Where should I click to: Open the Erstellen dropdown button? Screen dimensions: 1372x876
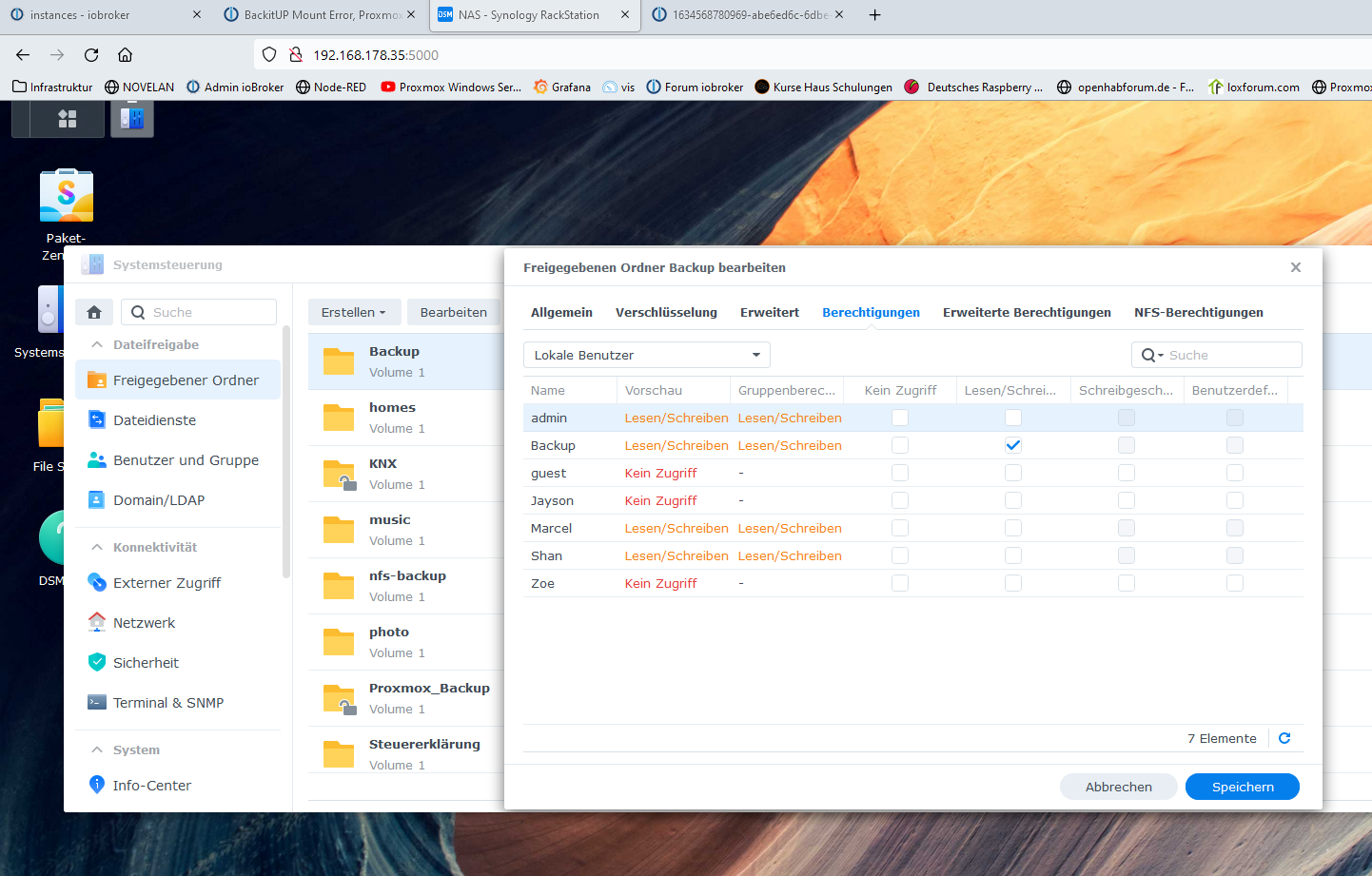(x=354, y=312)
